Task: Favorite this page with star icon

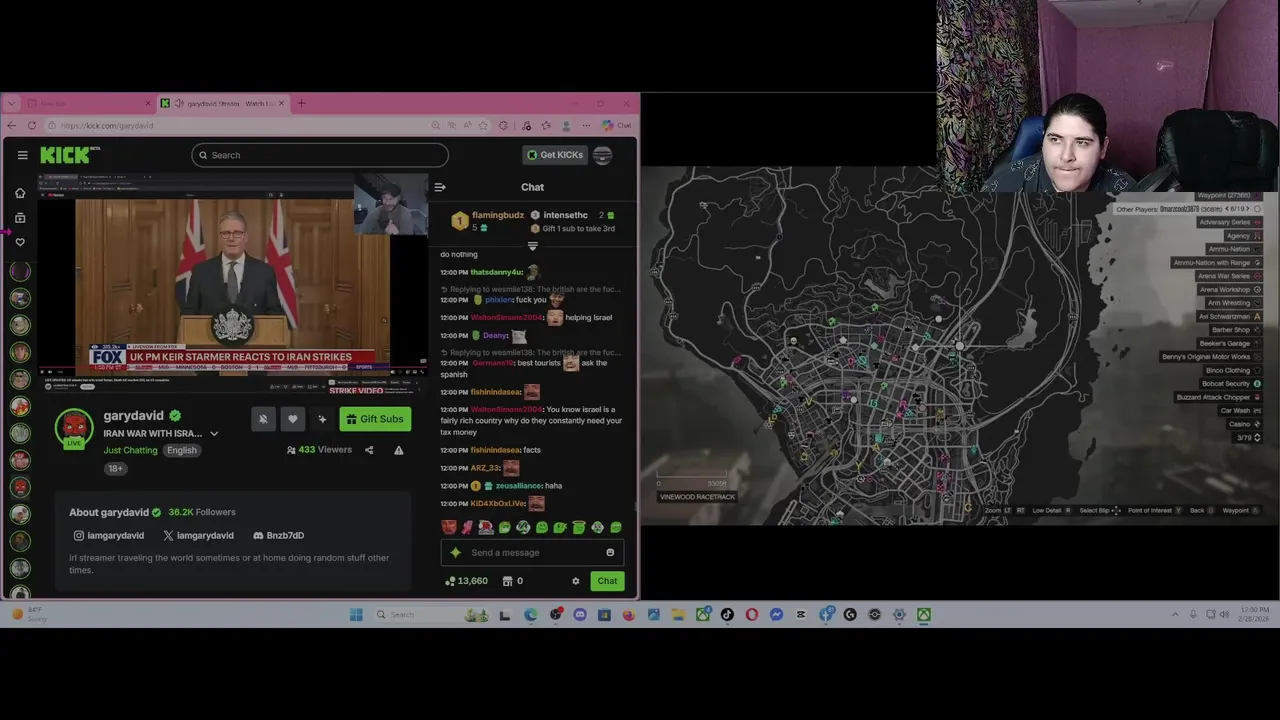Action: click(483, 126)
